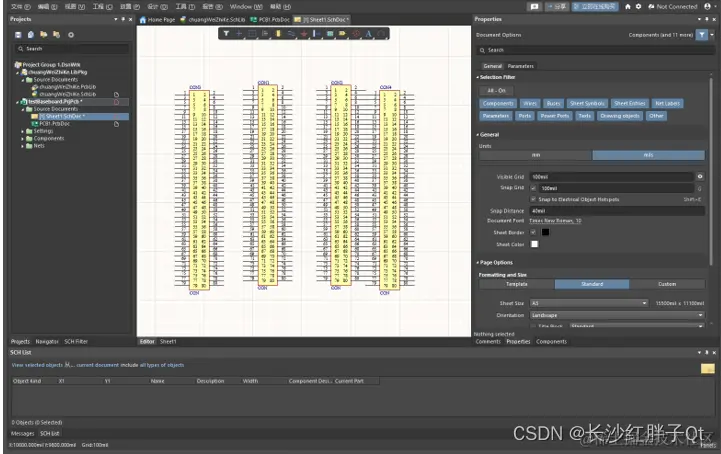Select the place wire tool in the floating toolbar
Viewport: 721px width, 454px height.
[291, 34]
